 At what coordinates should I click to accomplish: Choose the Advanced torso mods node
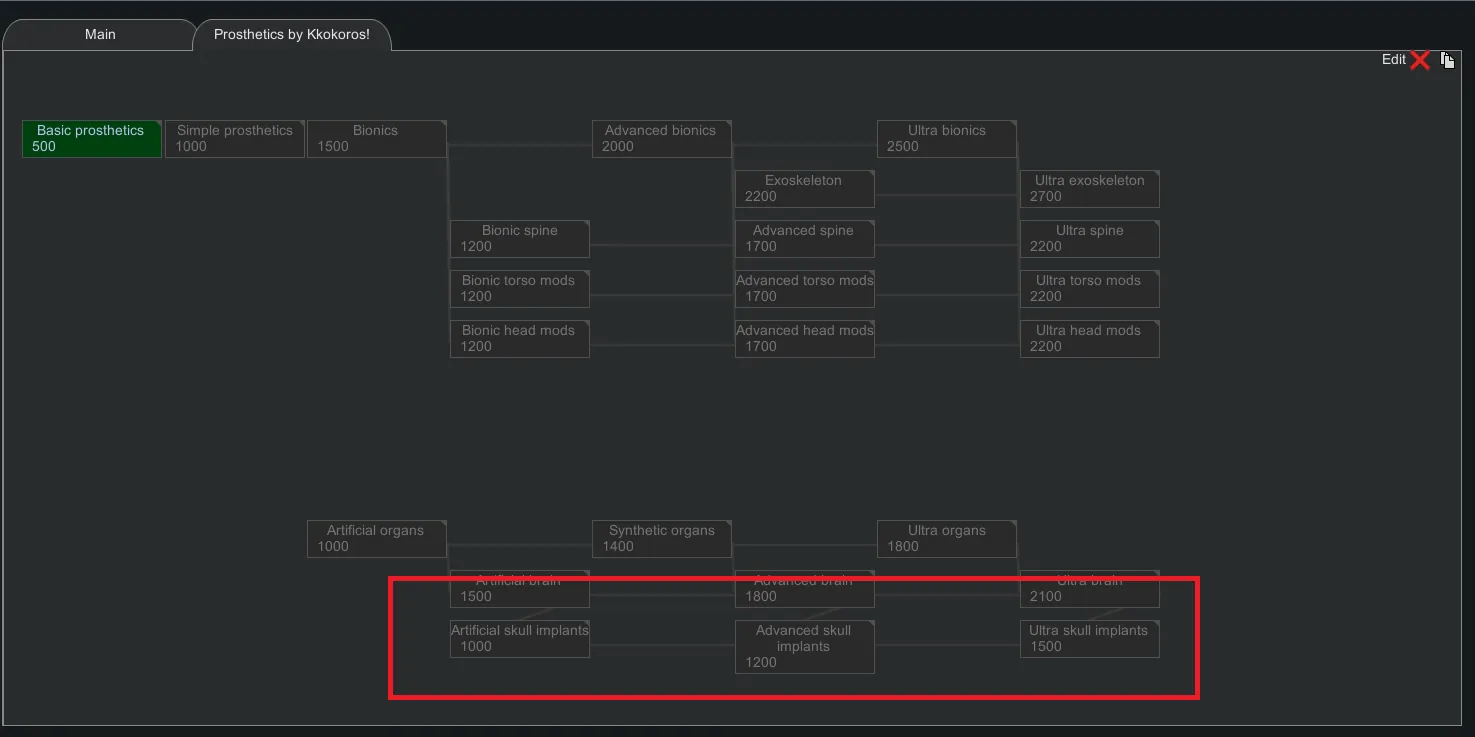(x=804, y=289)
